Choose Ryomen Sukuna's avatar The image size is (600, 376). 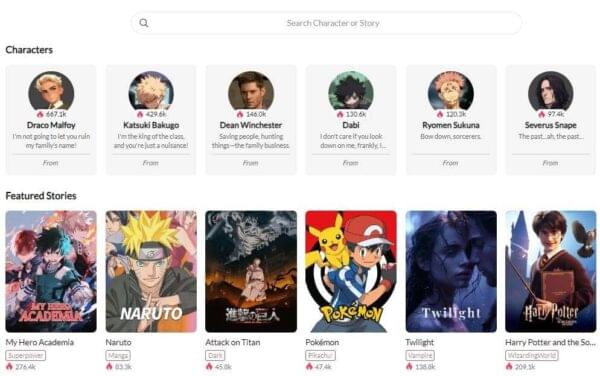(451, 93)
